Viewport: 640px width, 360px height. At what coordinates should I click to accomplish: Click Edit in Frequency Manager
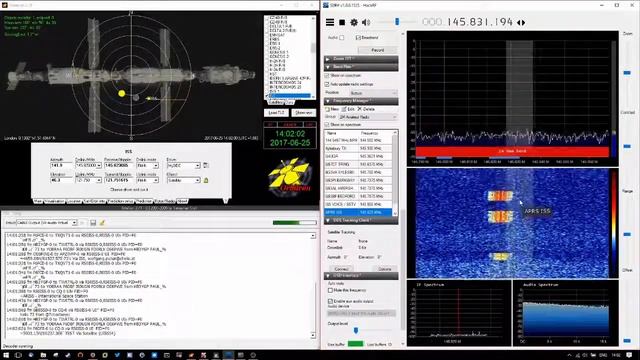(348, 109)
